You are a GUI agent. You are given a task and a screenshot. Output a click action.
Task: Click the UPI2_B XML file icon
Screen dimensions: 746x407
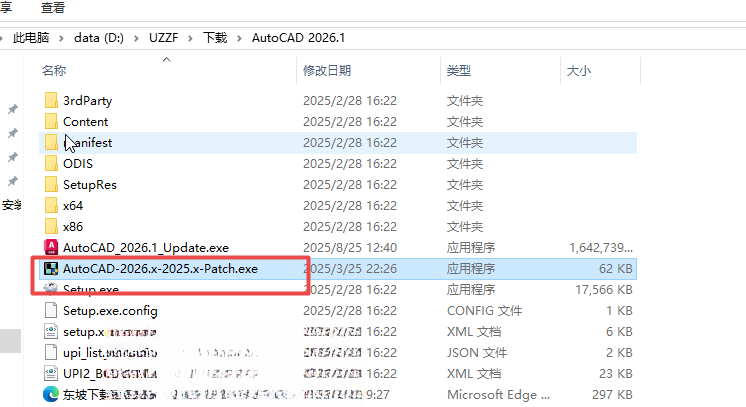click(51, 373)
